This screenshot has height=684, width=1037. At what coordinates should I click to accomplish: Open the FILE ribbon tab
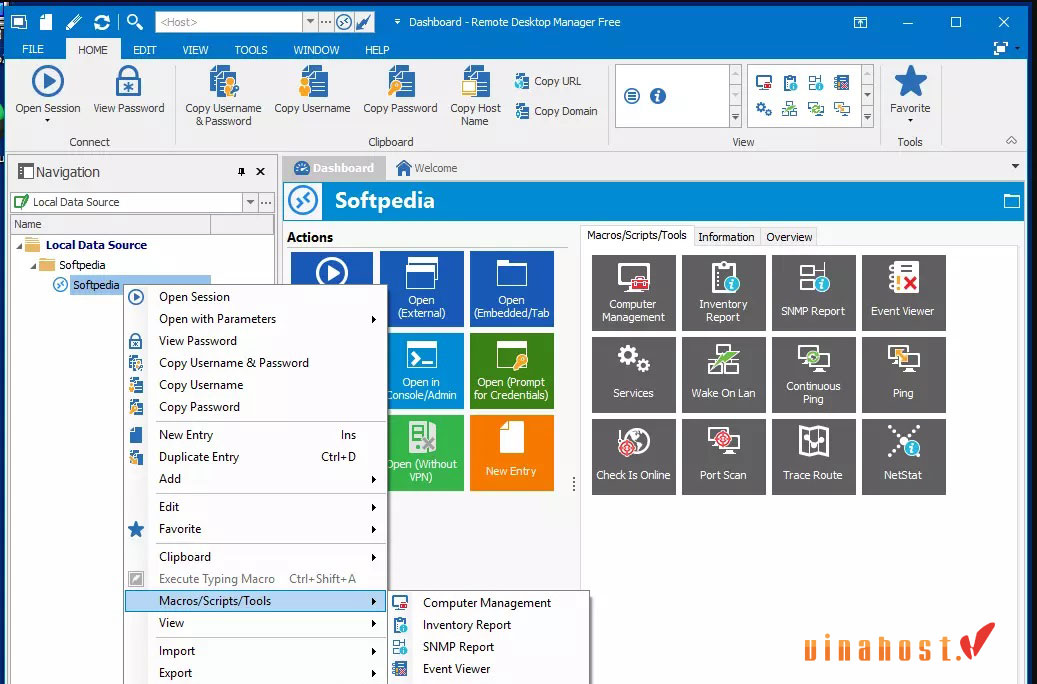point(32,50)
